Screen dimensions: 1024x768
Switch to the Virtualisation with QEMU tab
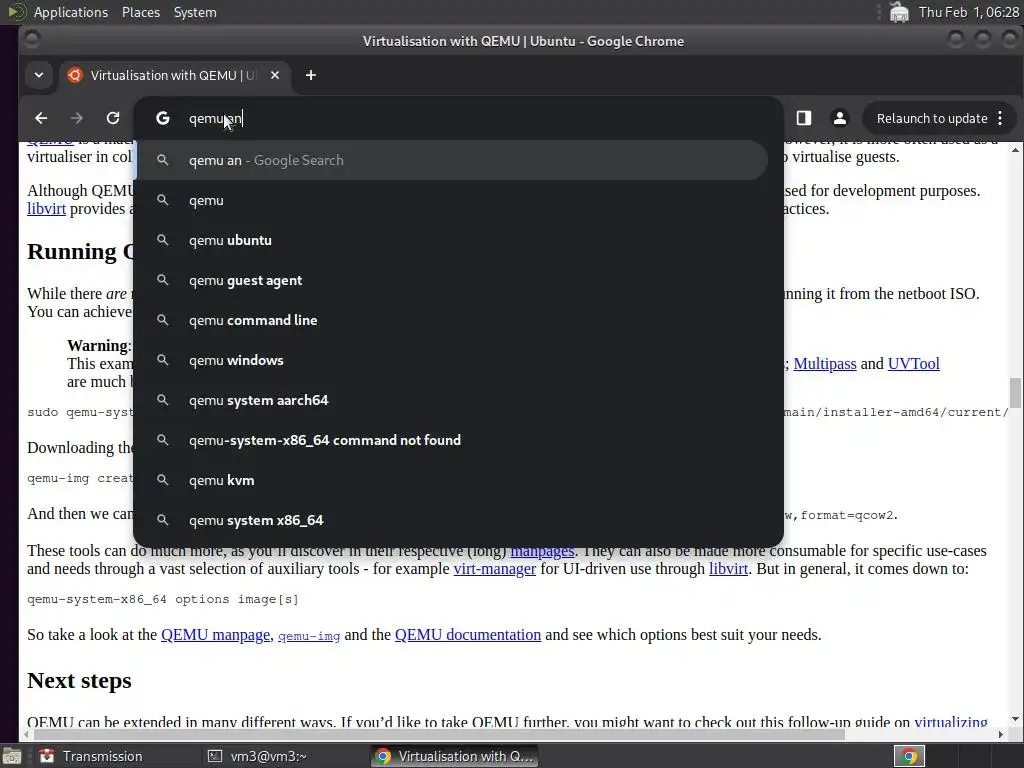[x=173, y=75]
